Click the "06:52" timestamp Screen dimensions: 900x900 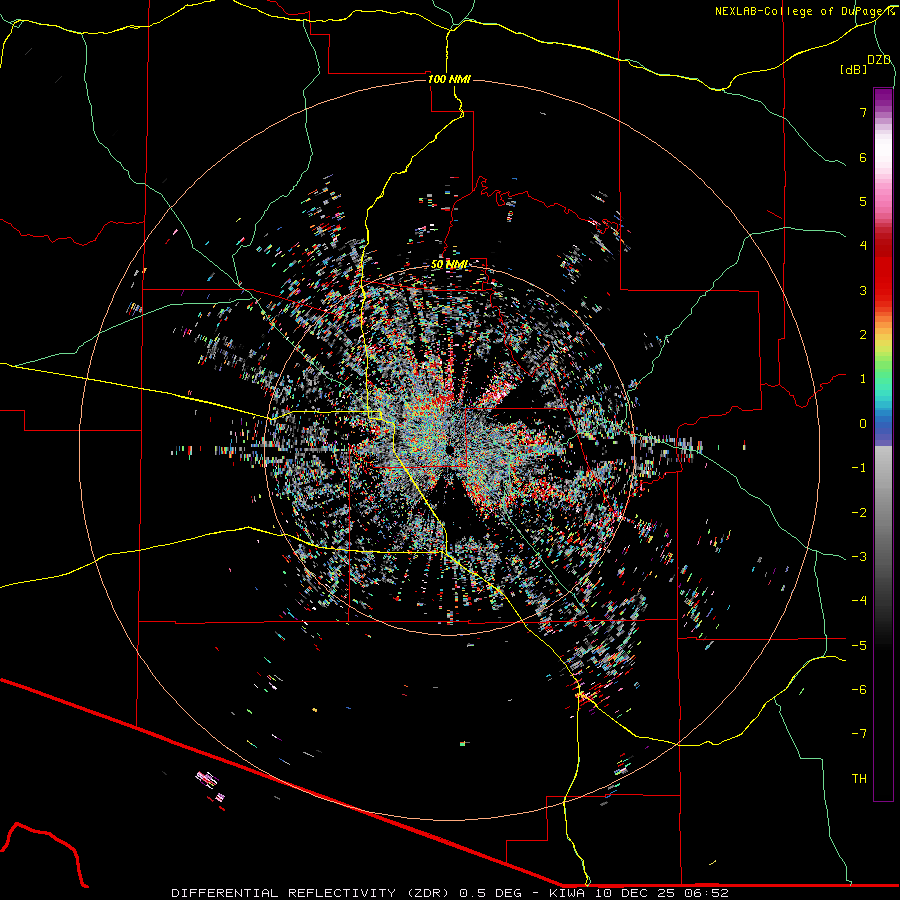tap(707, 893)
